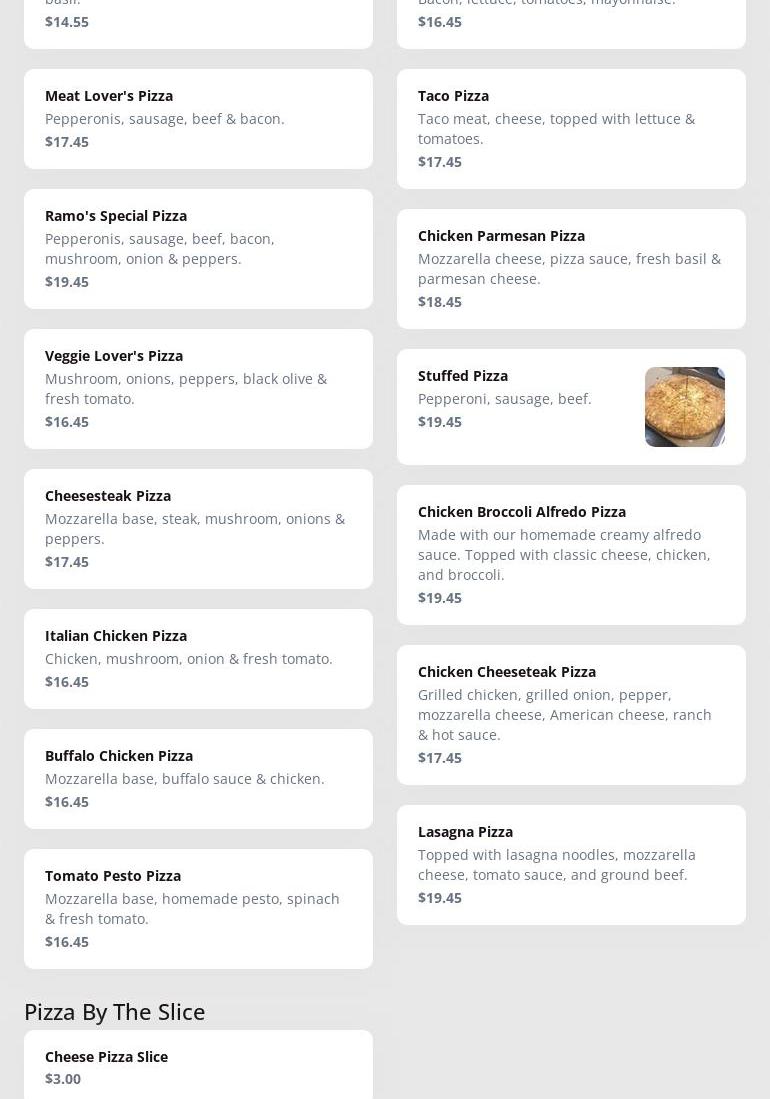Pick the Buffalo Chicken Pizza card
This screenshot has height=1099, width=770.
tap(198, 778)
